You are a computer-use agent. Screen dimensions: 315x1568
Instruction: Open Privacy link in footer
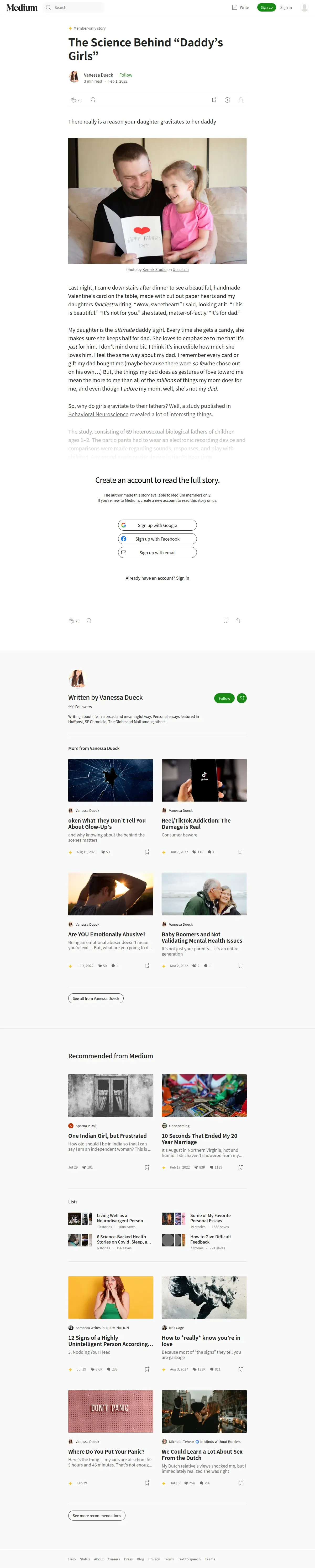pyautogui.click(x=154, y=1560)
